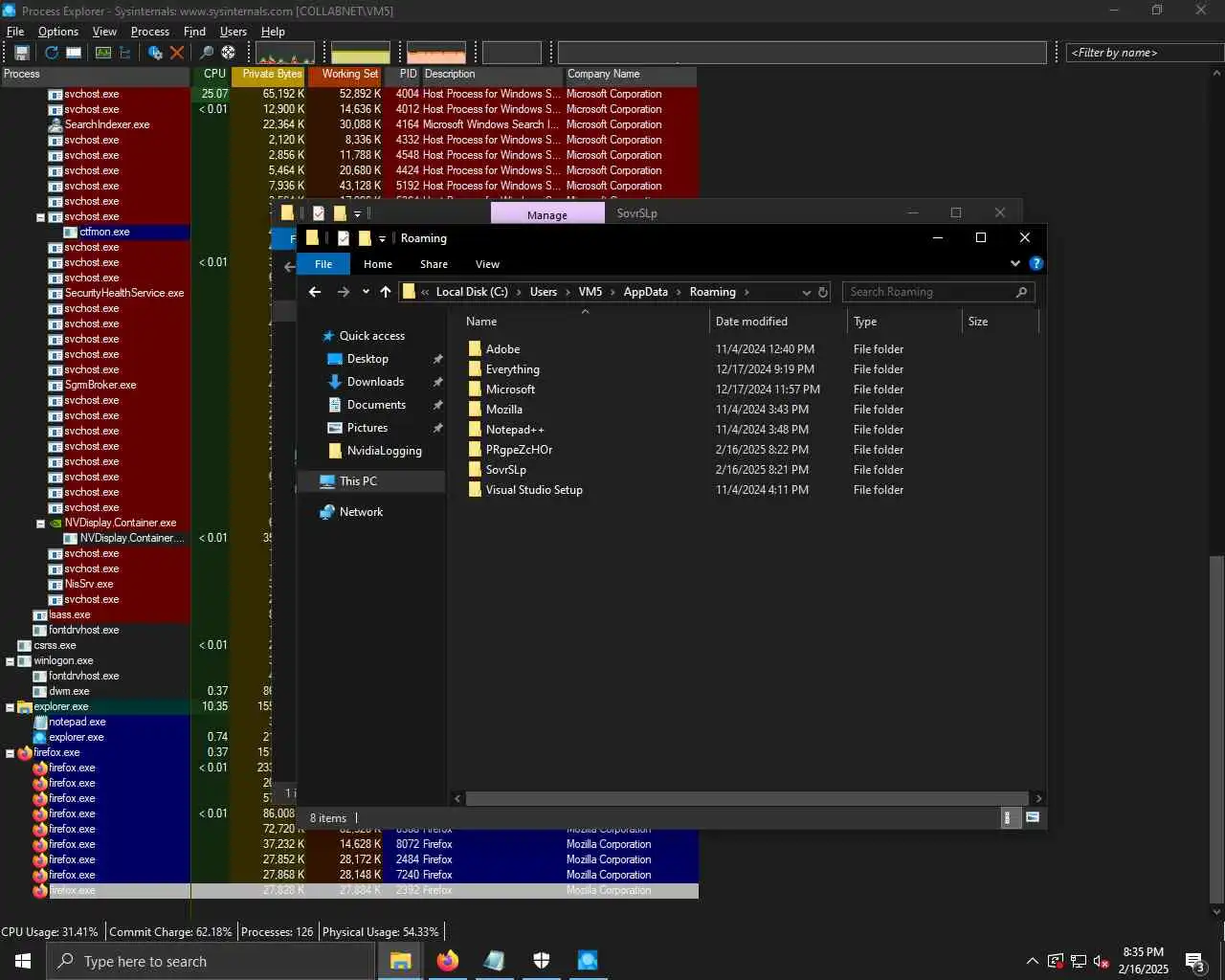Select This PC in navigation pane
Screen dimensions: 1225x980
[x=358, y=481]
